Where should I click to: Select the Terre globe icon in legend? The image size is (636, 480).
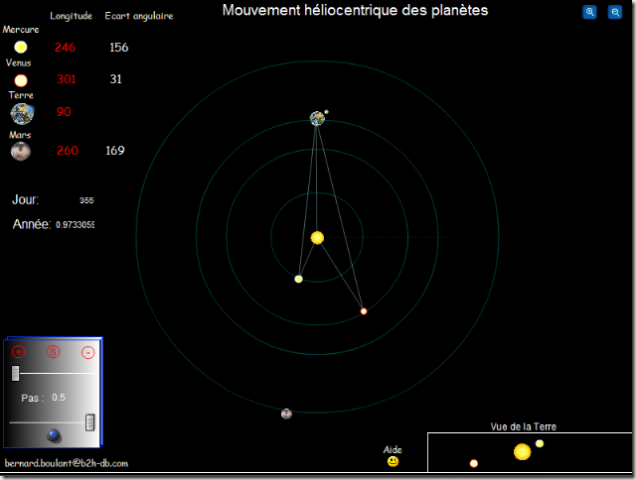click(x=22, y=113)
